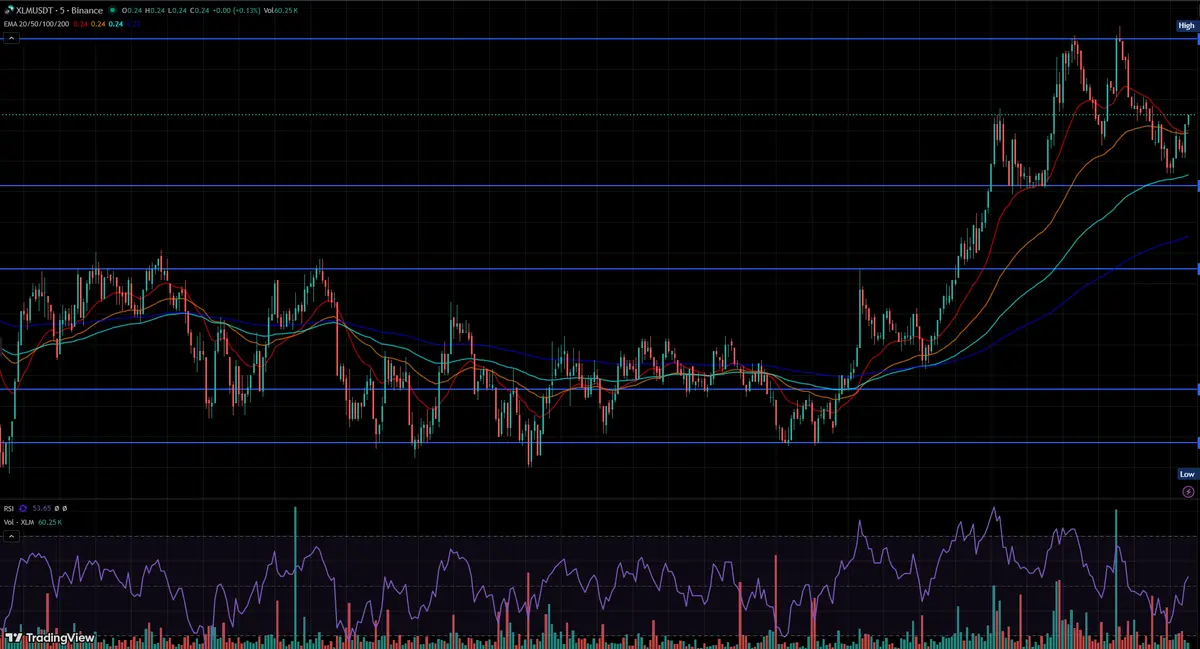Screen dimensions: 1200x649
Task: Click the RSI value 53.65
Action: coord(42,508)
